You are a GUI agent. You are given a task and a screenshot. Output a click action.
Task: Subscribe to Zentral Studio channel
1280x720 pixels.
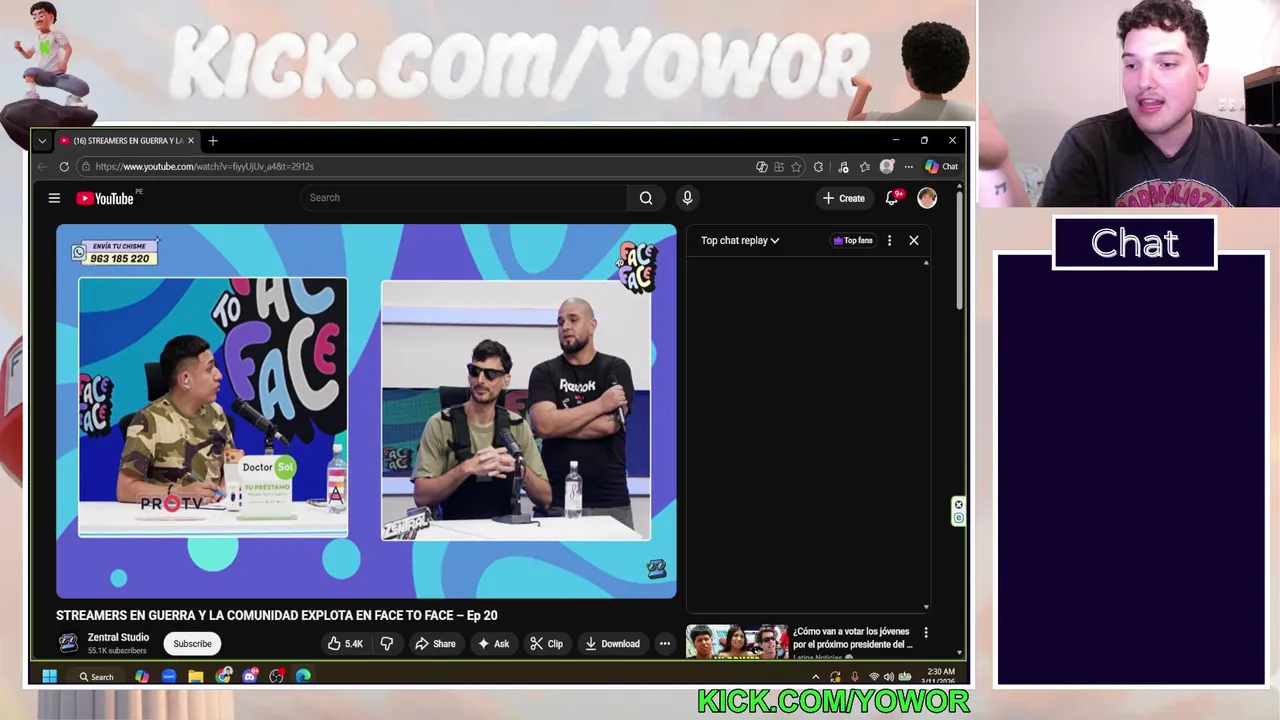[x=192, y=644]
